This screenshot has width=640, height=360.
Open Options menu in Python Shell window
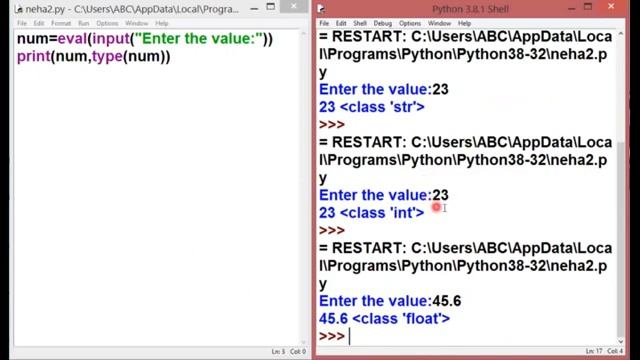pyautogui.click(x=410, y=23)
